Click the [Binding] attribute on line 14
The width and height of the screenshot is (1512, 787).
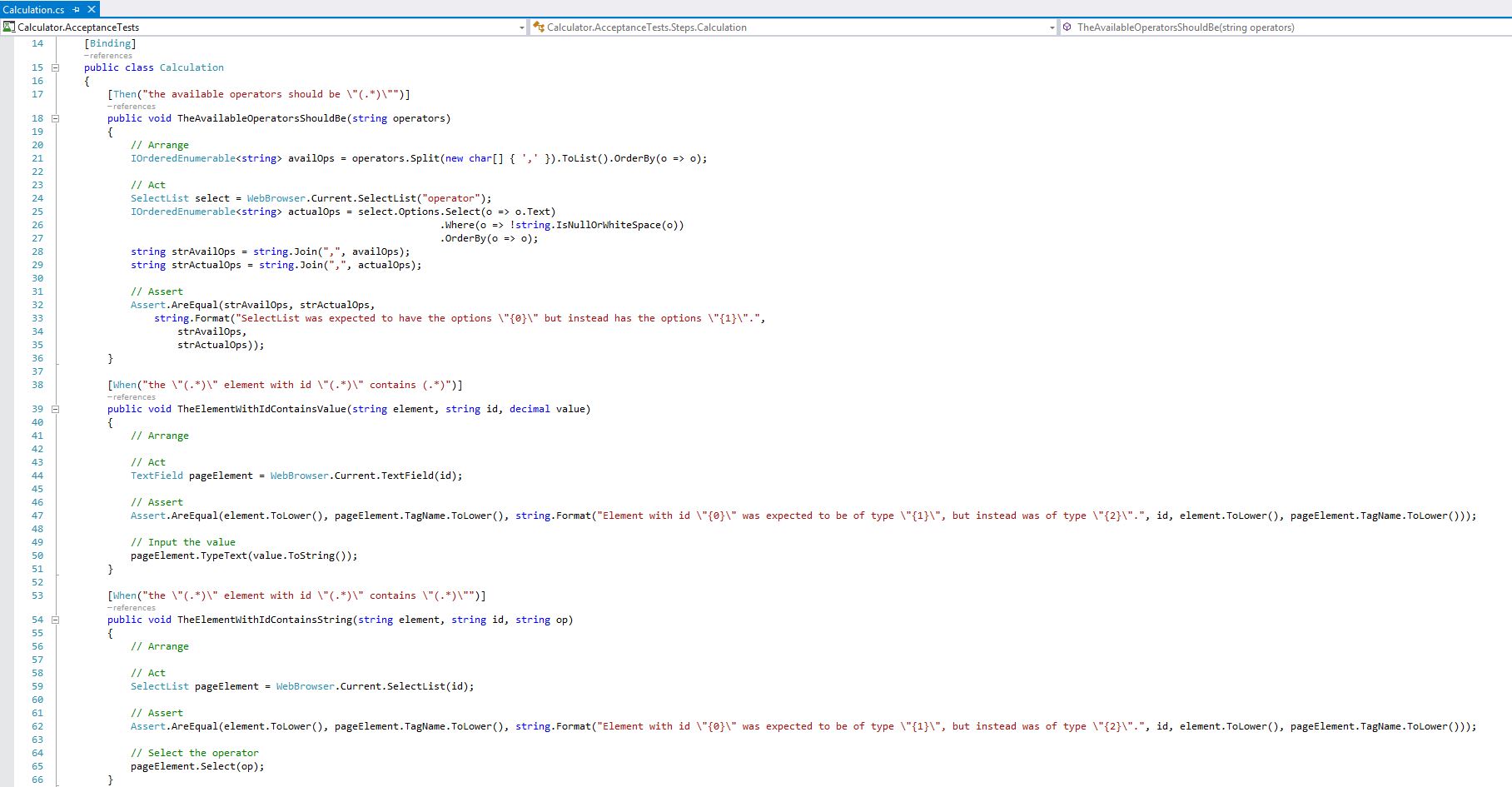(x=111, y=43)
